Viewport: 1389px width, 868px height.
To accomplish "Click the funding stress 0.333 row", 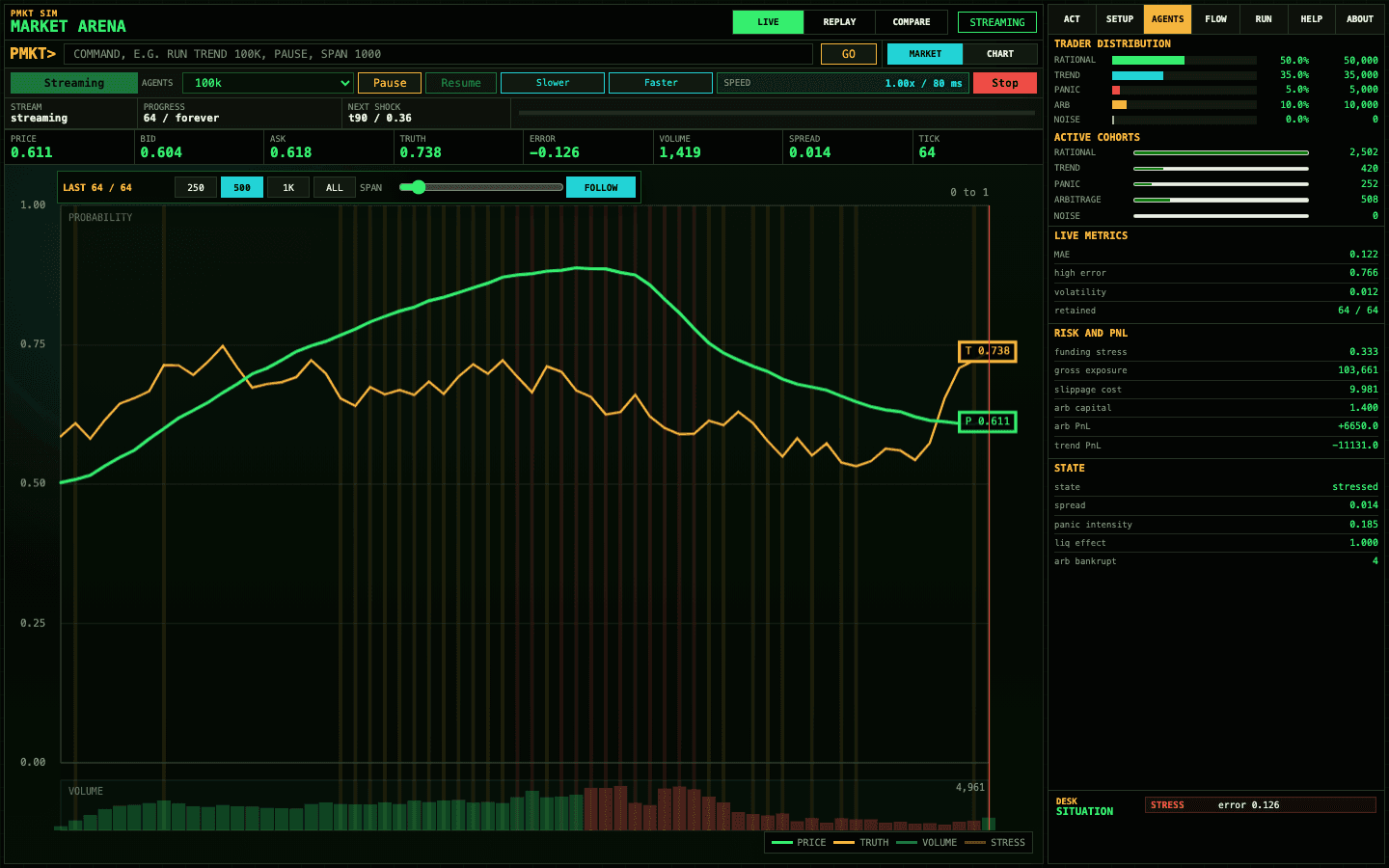I will [1216, 352].
